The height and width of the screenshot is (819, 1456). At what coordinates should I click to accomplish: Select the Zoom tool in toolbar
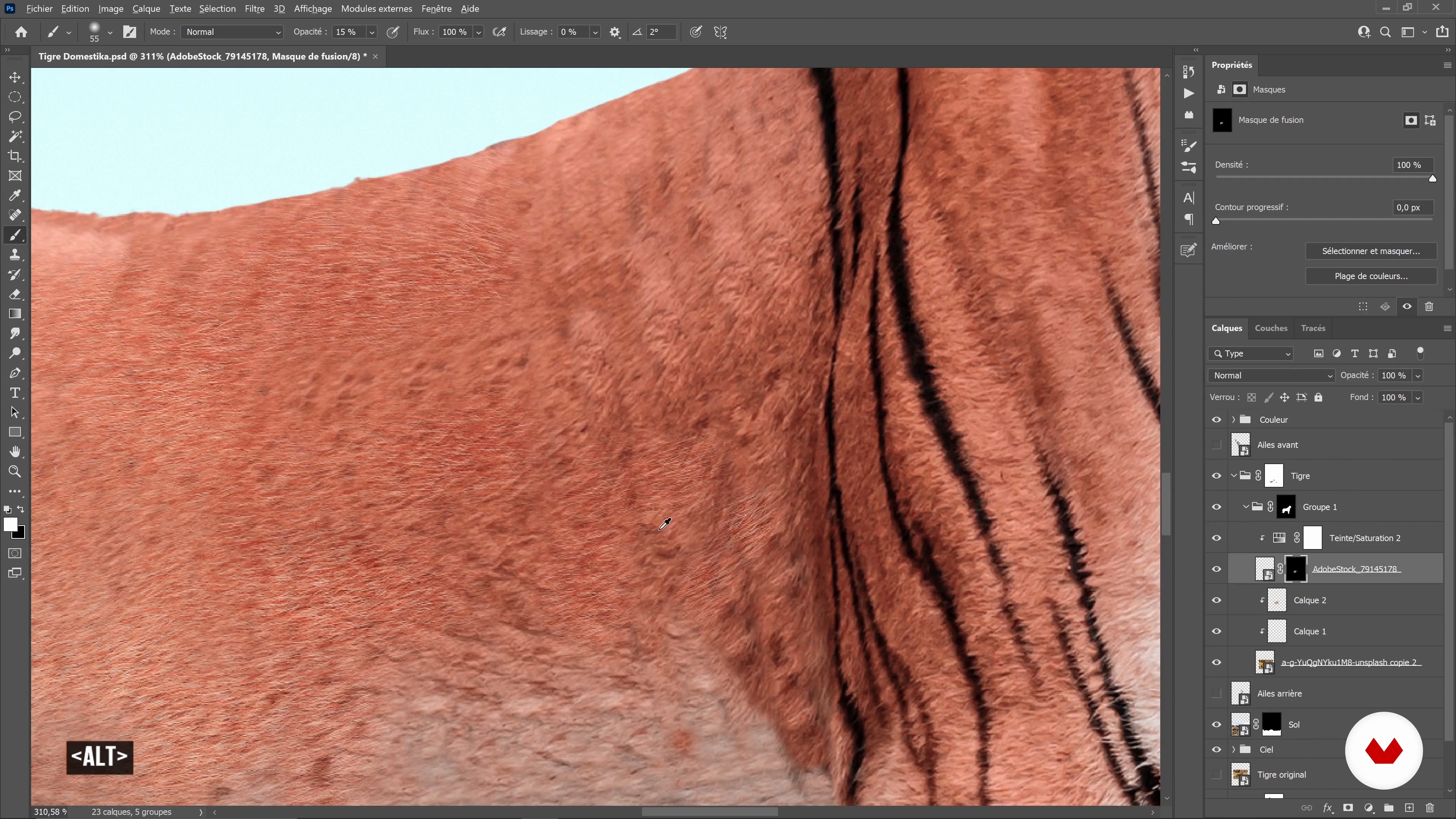pyautogui.click(x=15, y=471)
